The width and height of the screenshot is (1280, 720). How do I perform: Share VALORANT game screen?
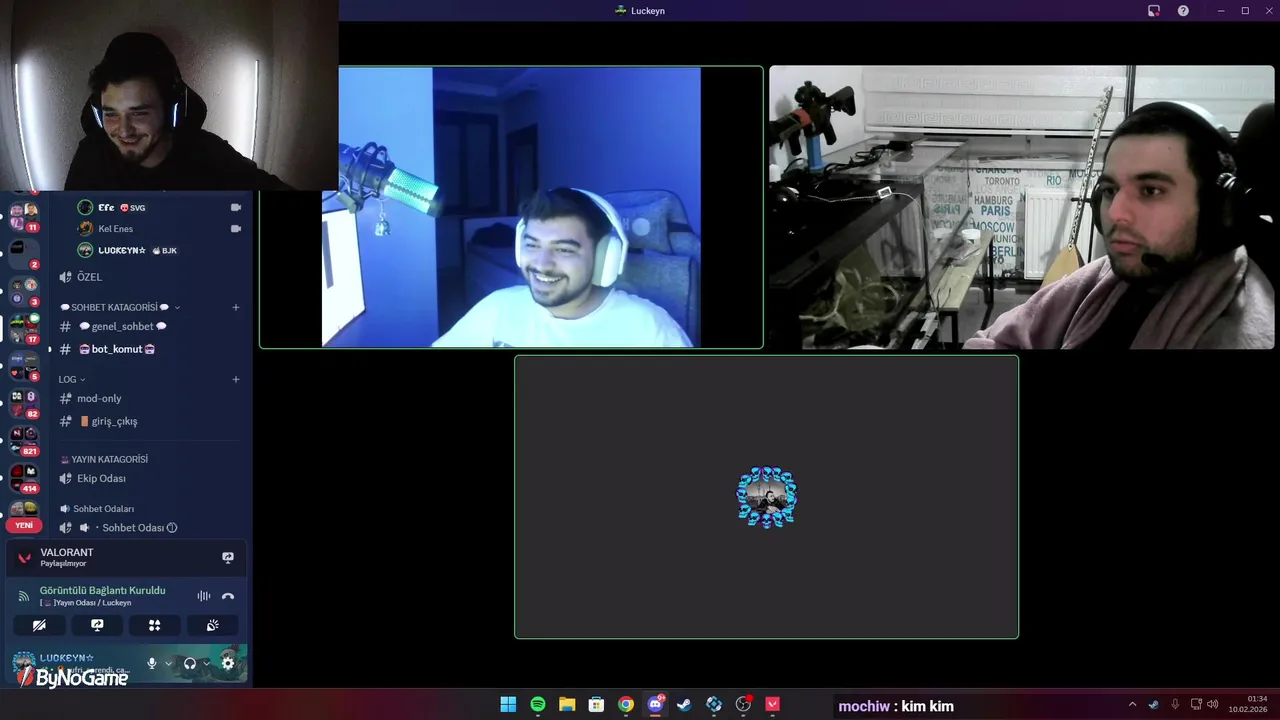pos(228,557)
